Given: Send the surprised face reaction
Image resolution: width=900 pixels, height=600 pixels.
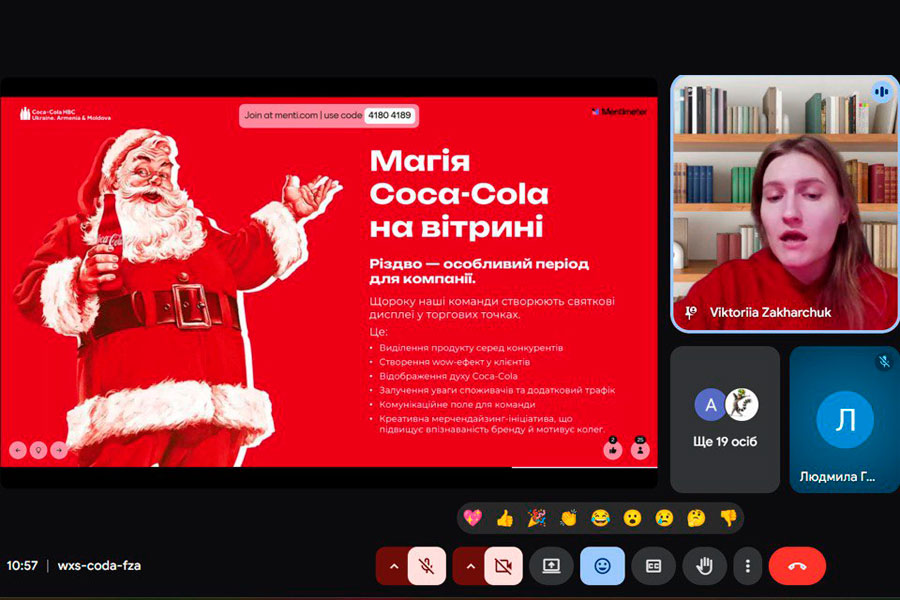Looking at the screenshot, I should pos(632,518).
